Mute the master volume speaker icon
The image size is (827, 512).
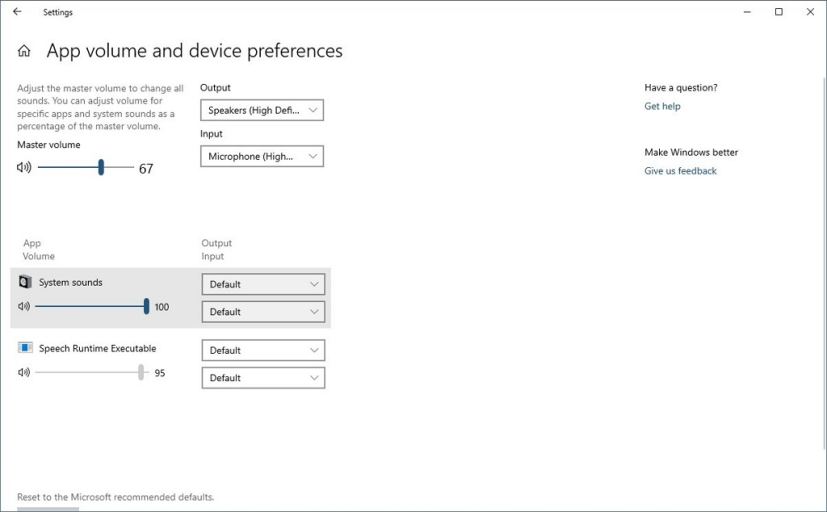[x=24, y=168]
